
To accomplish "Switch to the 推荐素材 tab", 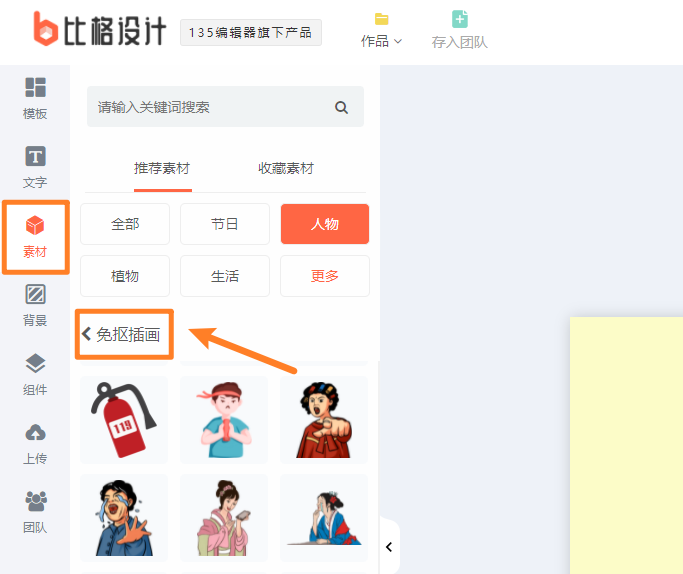I will [162, 168].
